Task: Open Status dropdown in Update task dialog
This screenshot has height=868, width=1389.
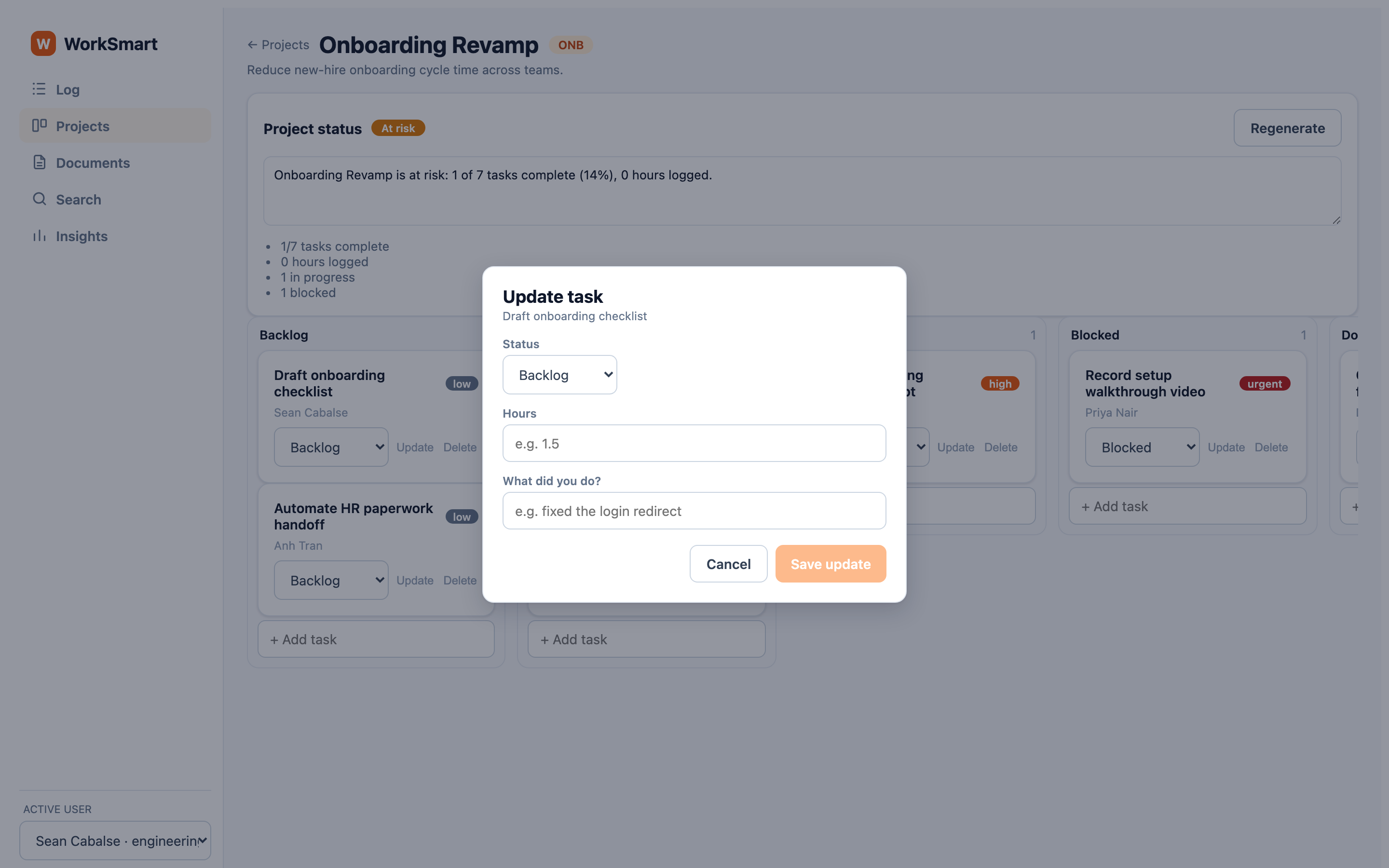Action: (x=559, y=375)
